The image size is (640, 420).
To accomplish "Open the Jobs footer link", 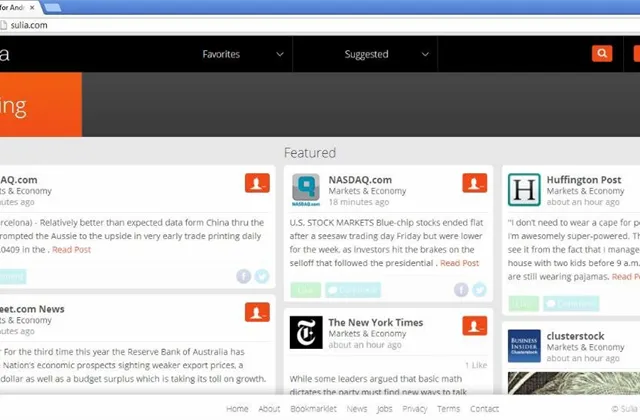I will click(384, 409).
